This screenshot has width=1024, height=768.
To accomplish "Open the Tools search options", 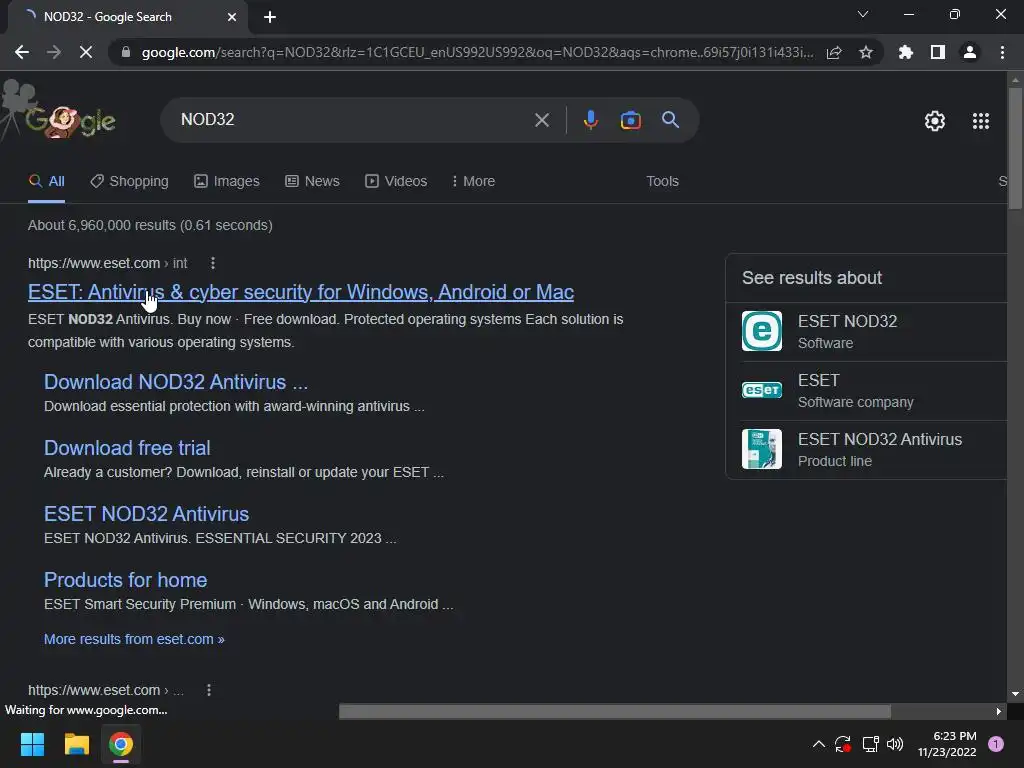I will pyautogui.click(x=662, y=182).
